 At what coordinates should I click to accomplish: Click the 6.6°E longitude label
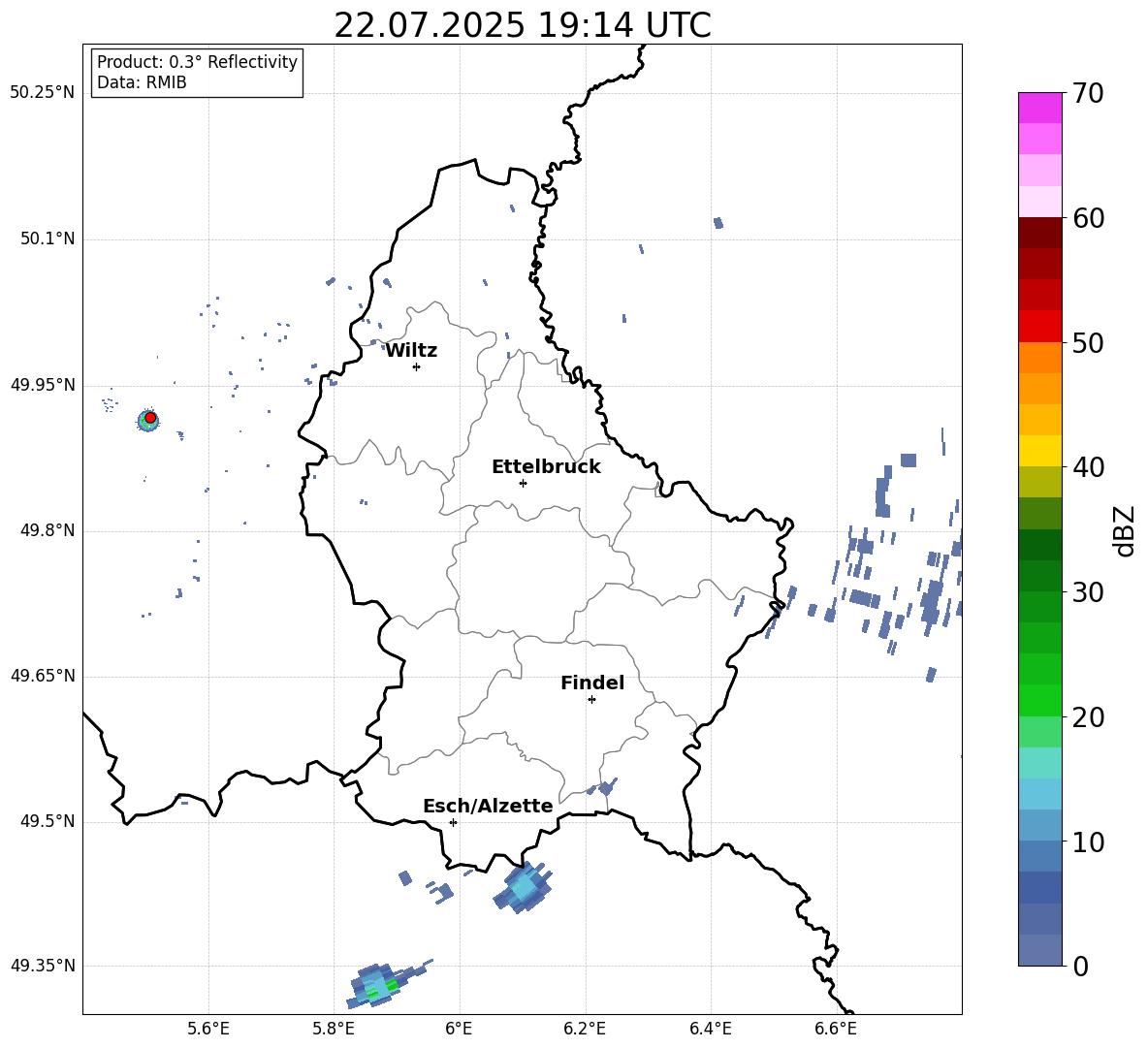tap(836, 1029)
